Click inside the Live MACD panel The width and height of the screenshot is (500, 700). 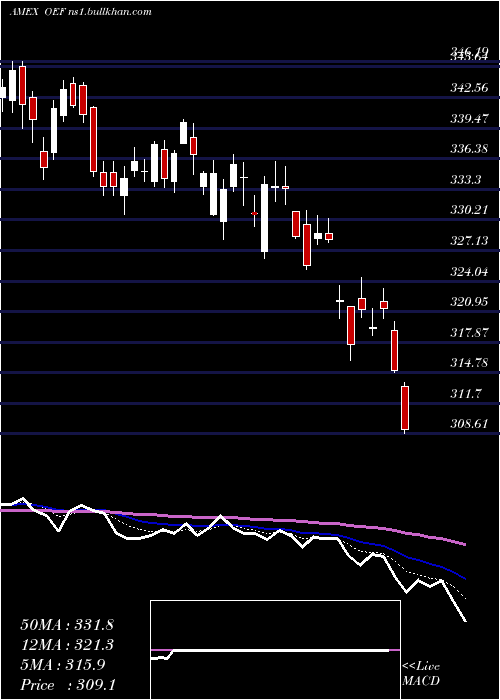coord(275,650)
